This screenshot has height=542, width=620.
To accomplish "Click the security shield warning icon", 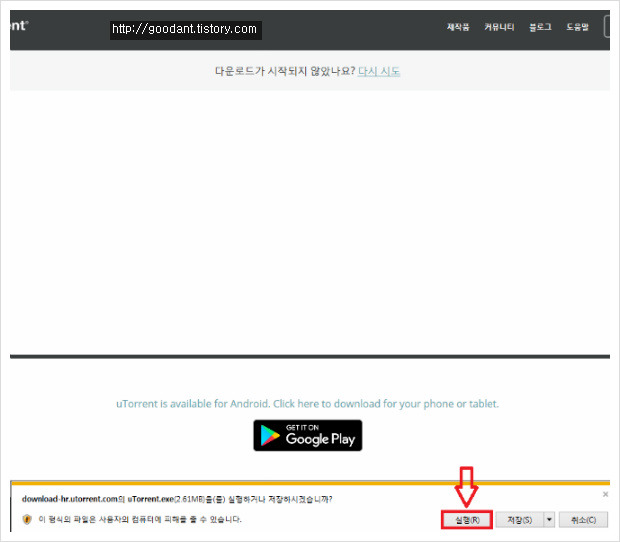I will (27, 519).
